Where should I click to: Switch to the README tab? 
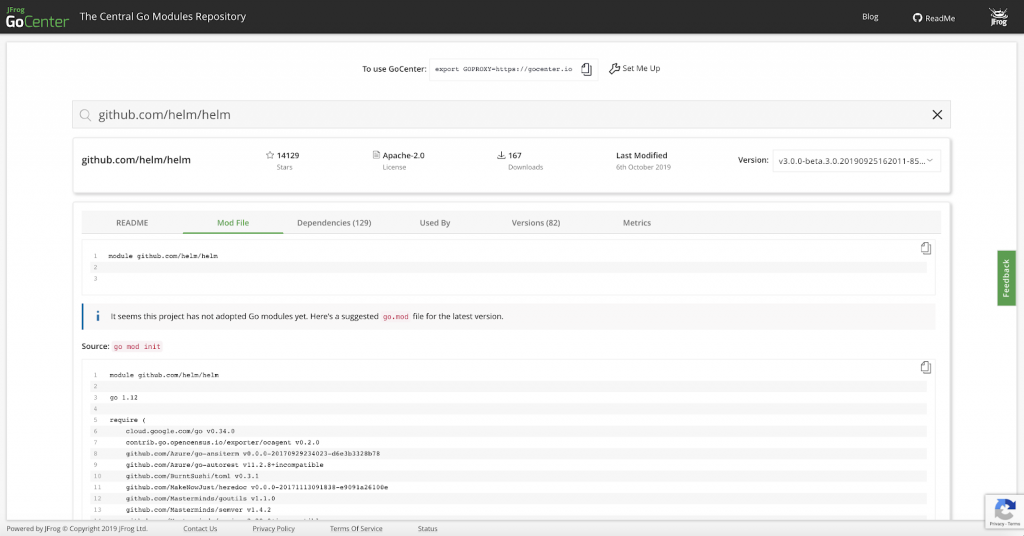coord(132,223)
